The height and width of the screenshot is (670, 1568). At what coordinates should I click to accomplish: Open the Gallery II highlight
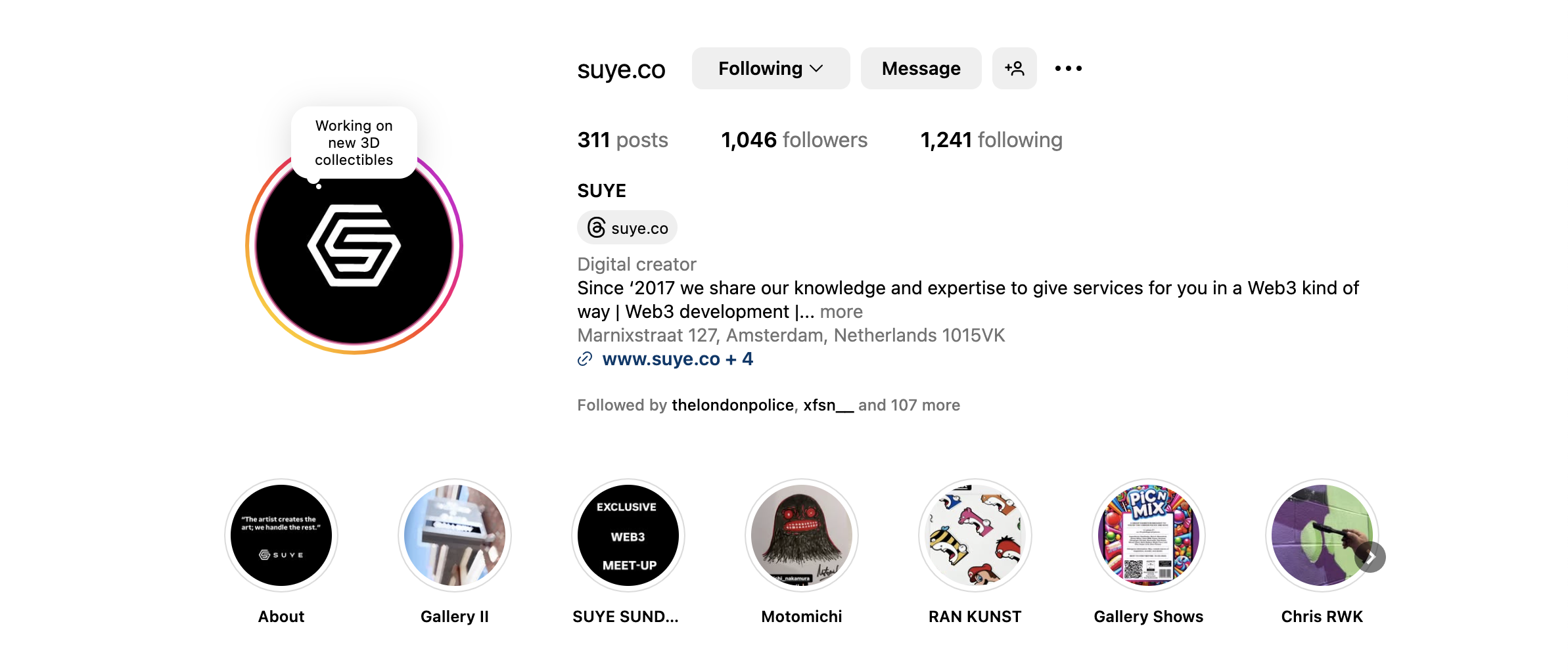pyautogui.click(x=455, y=535)
